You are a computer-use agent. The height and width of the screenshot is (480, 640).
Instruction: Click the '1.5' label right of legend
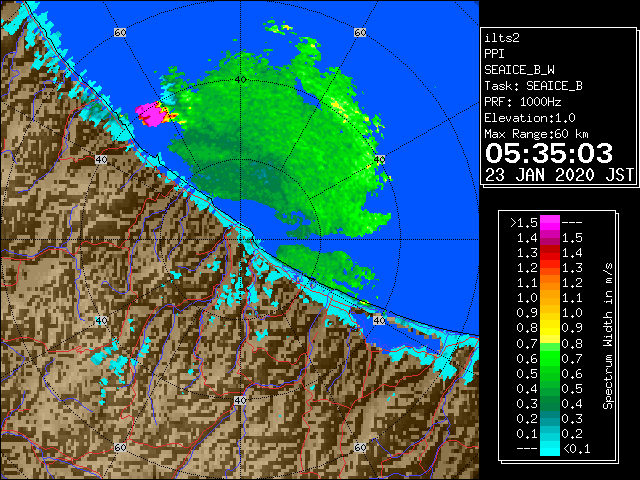[x=572, y=238]
